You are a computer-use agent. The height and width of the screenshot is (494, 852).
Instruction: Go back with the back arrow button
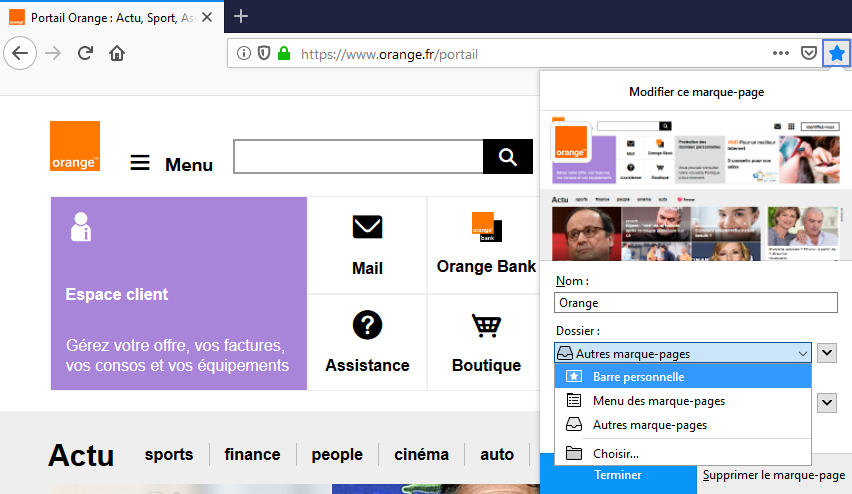tap(20, 53)
